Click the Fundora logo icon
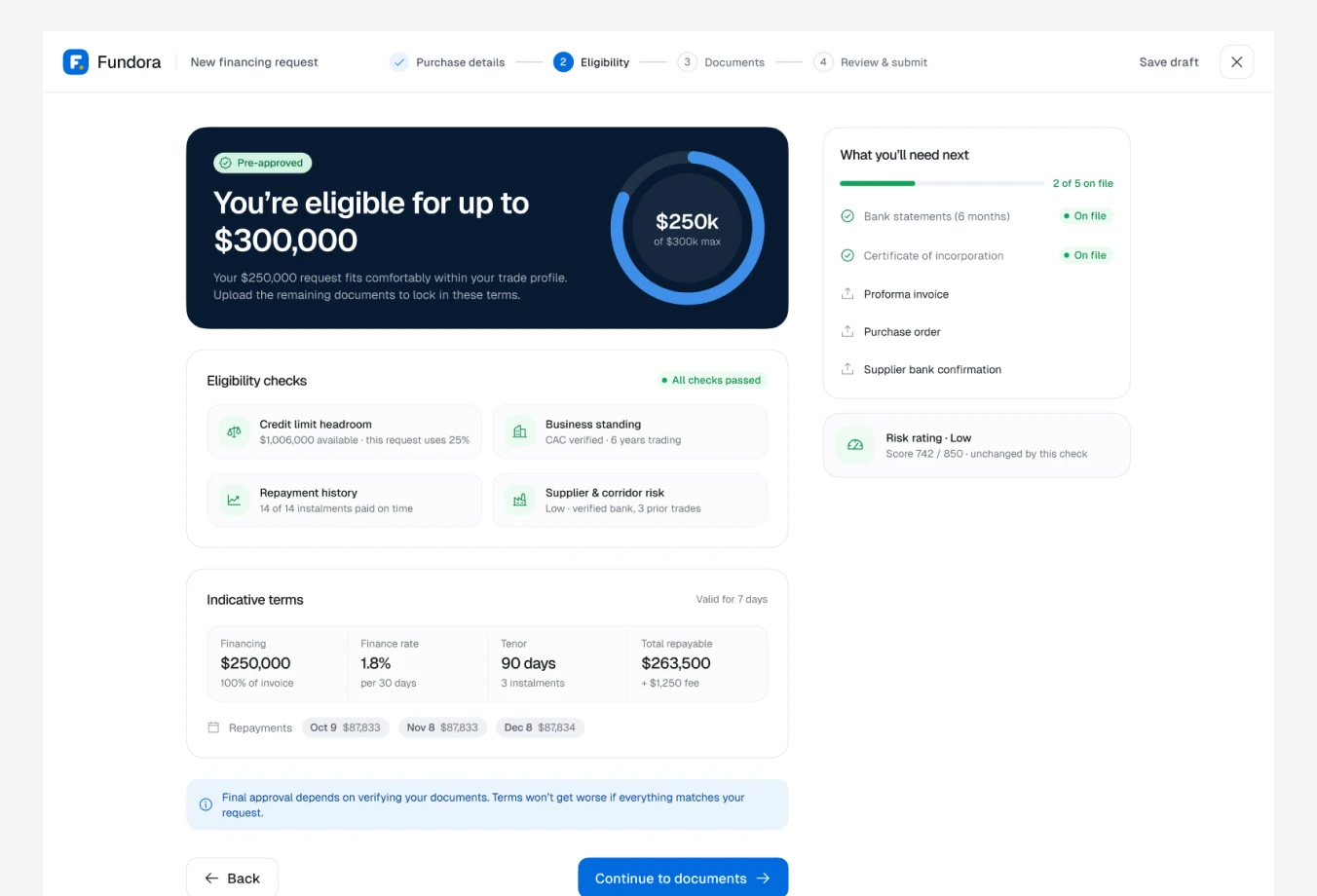1317x896 pixels. 76,61
